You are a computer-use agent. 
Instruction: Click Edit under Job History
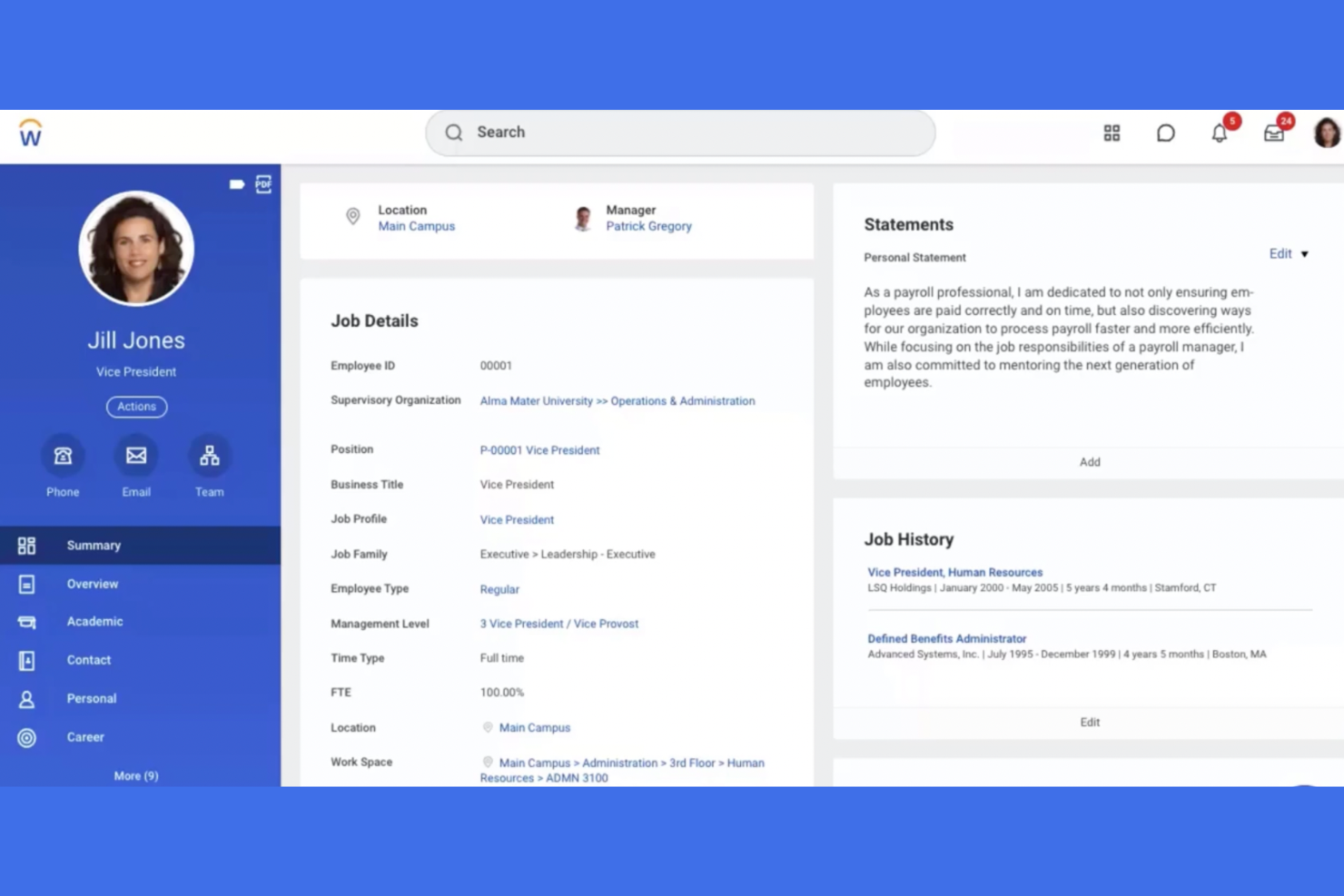tap(1090, 723)
